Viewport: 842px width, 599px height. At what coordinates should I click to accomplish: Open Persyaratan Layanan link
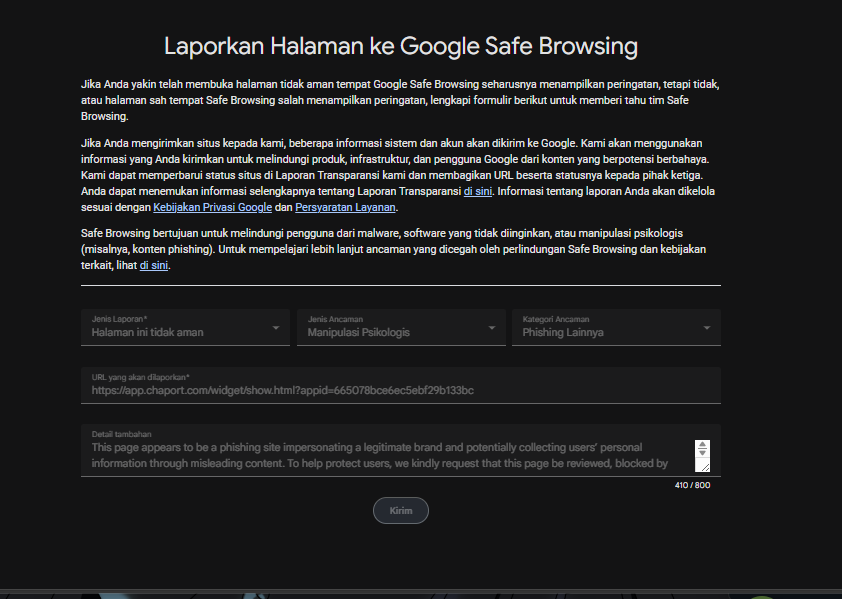click(x=345, y=207)
